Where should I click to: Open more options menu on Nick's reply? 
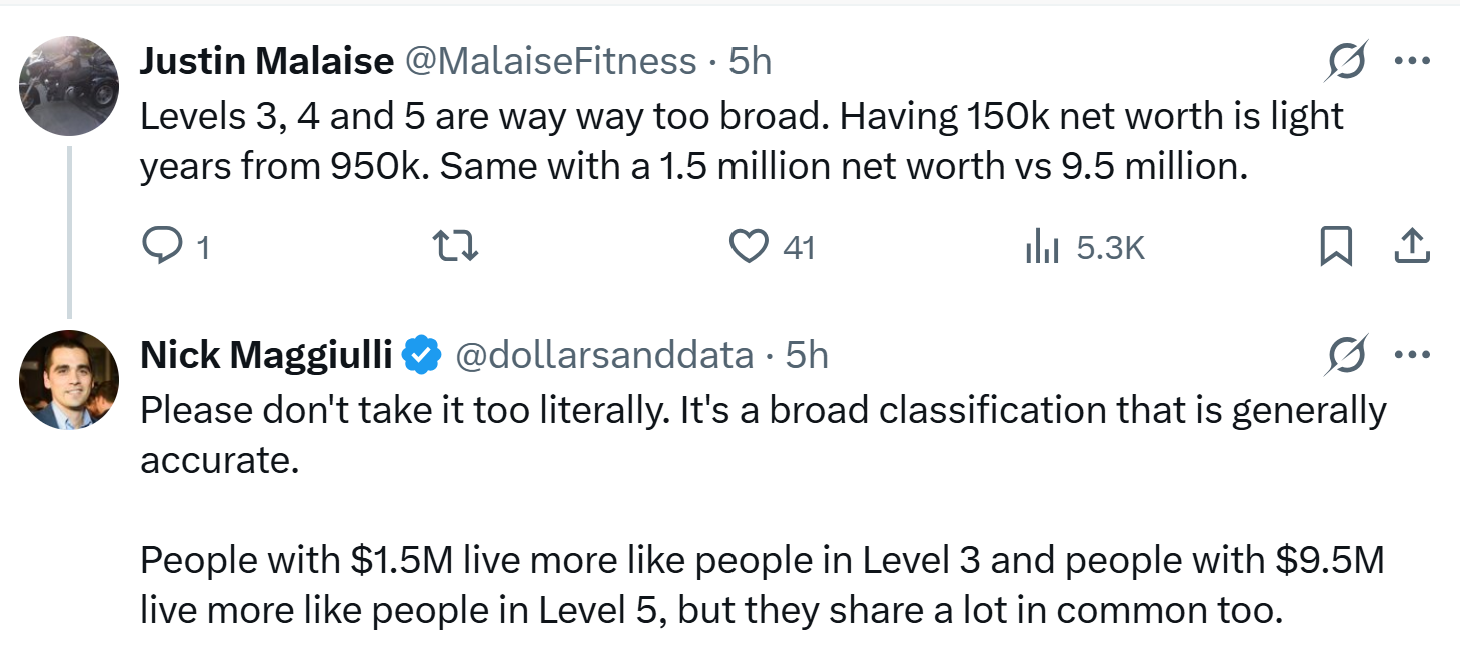1412,354
